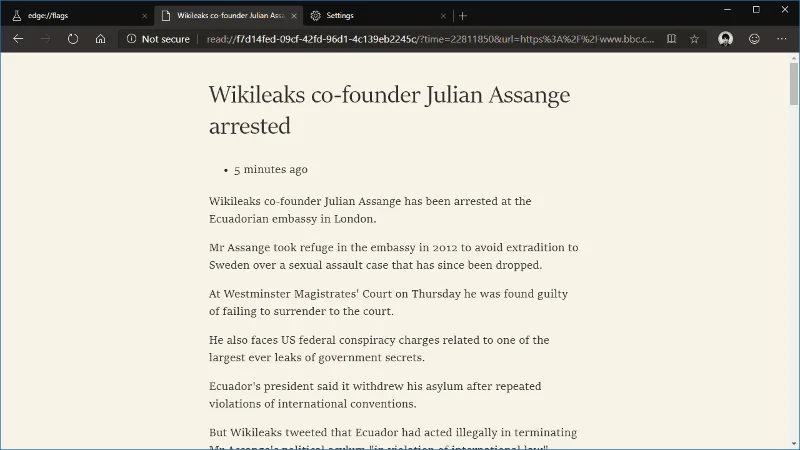Send feedback with the smiley icon
The width and height of the screenshot is (800, 450).
(x=754, y=39)
